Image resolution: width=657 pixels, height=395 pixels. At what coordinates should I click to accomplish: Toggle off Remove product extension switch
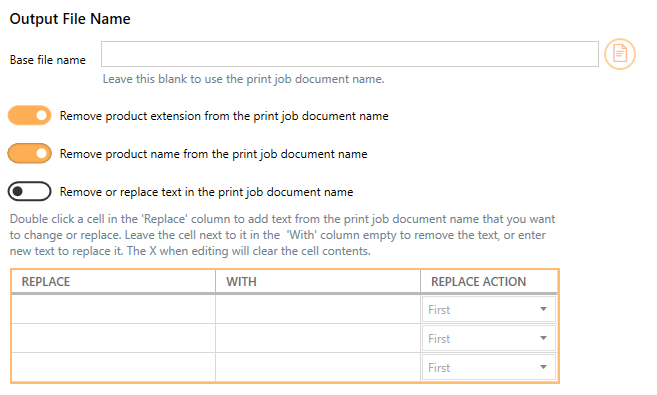pyautogui.click(x=29, y=116)
